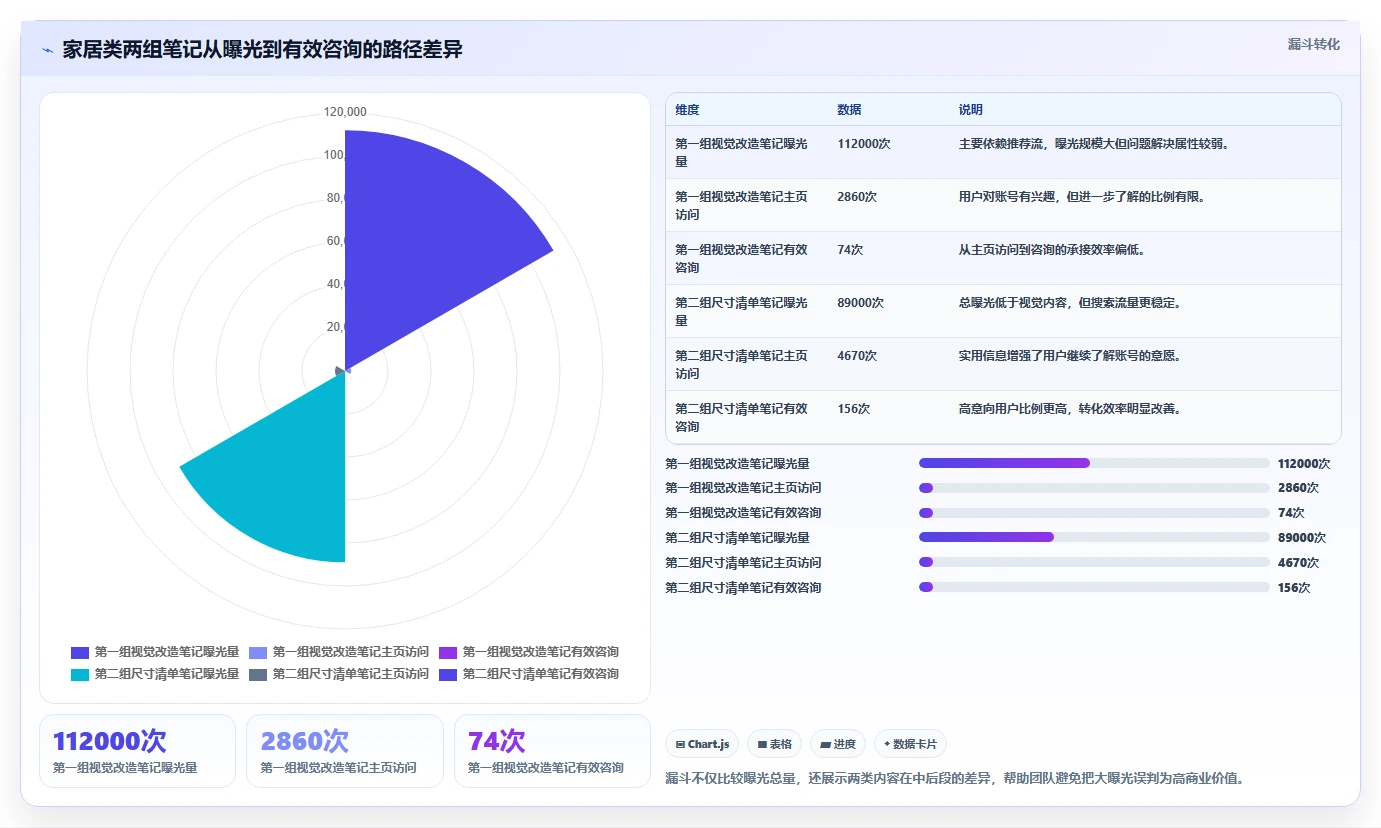Screen dimensions: 1381x828
Task: Click progress bar for 第二组尺寸清单笔记有效咨询
Action: [x=1094, y=587]
